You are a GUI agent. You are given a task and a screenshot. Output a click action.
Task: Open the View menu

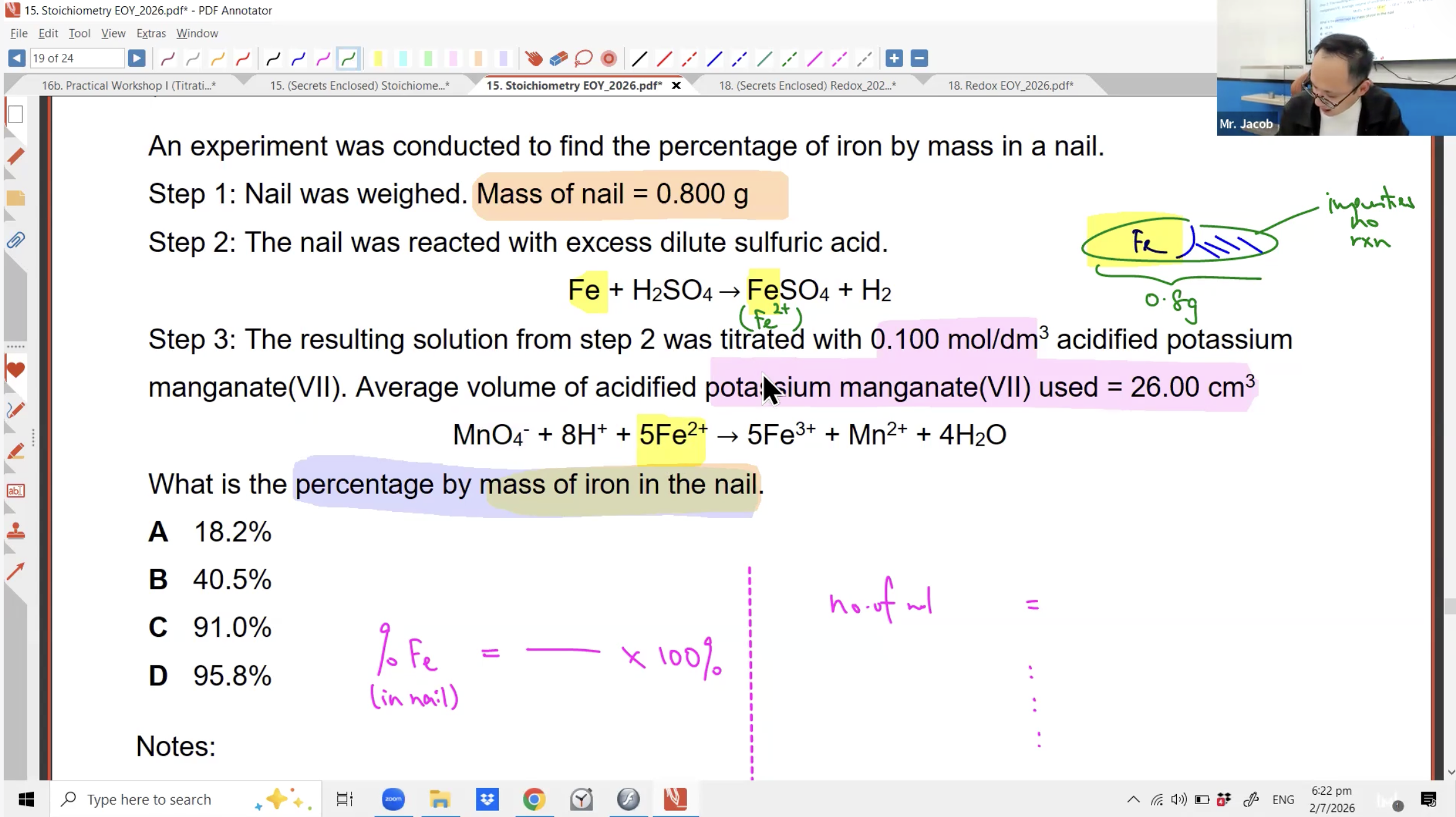pyautogui.click(x=113, y=33)
